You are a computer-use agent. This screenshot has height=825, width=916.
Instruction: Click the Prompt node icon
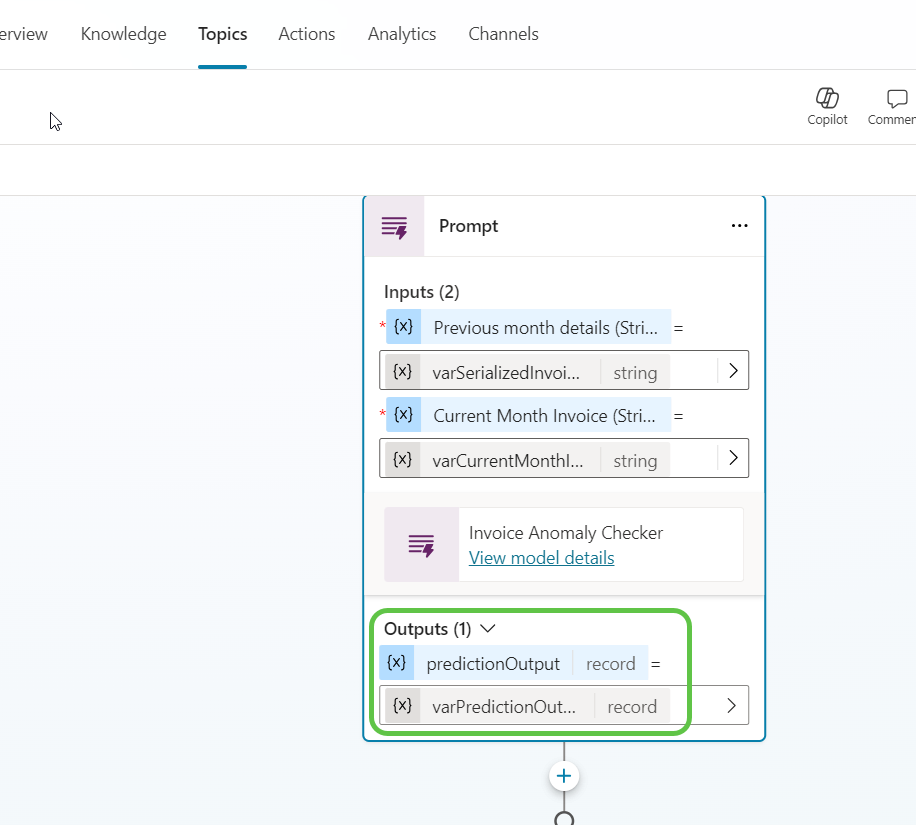pyautogui.click(x=394, y=226)
